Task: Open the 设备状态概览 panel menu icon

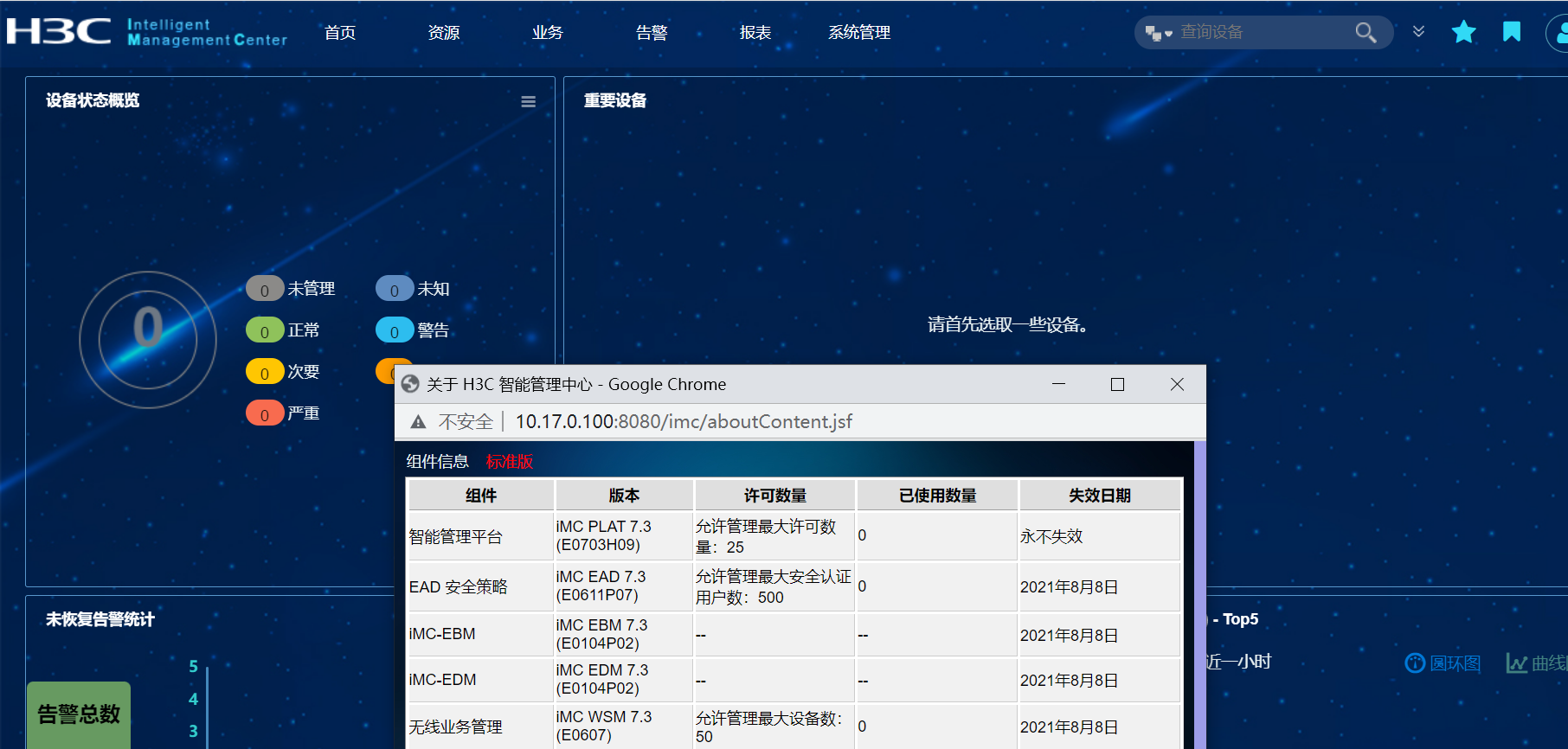Action: click(528, 101)
